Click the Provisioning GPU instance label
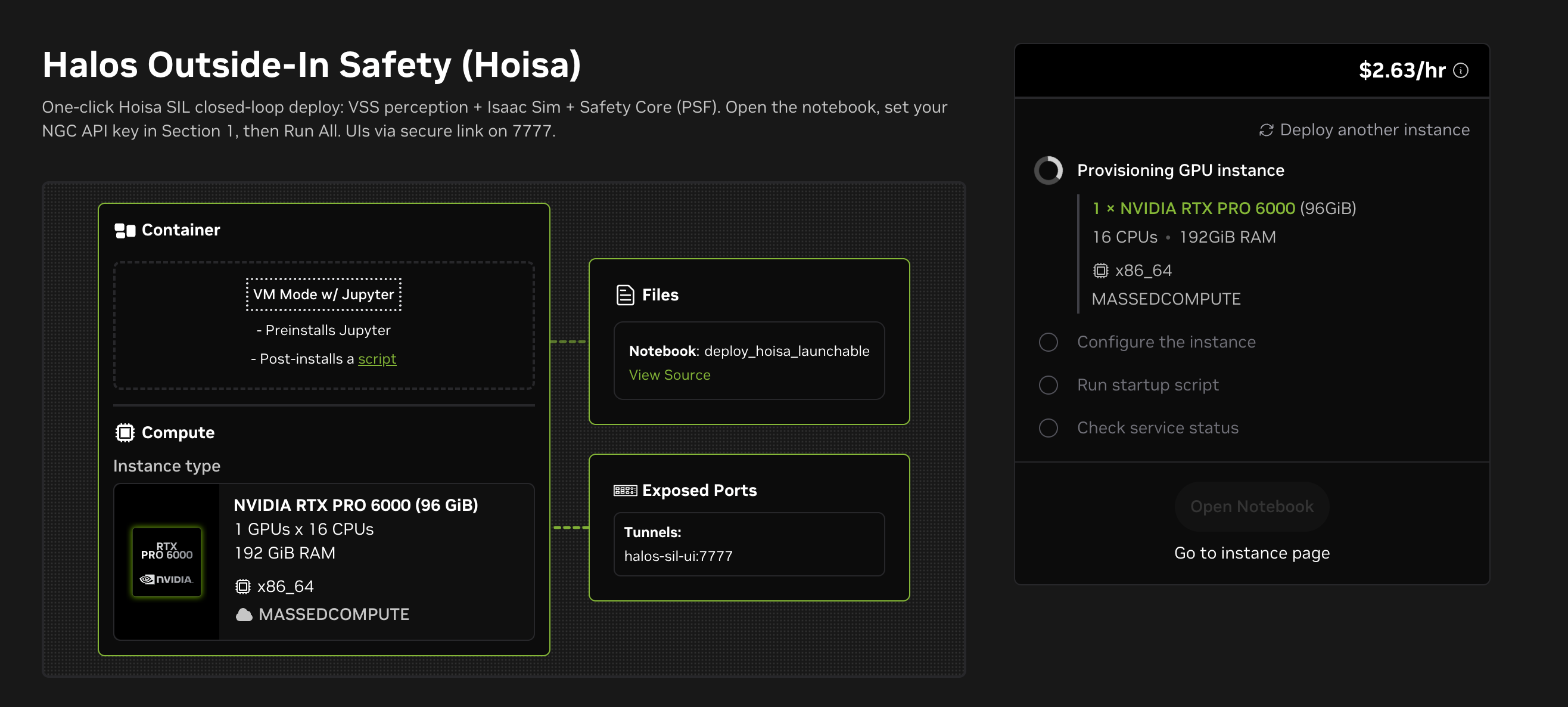The image size is (1568, 707). [1180, 170]
